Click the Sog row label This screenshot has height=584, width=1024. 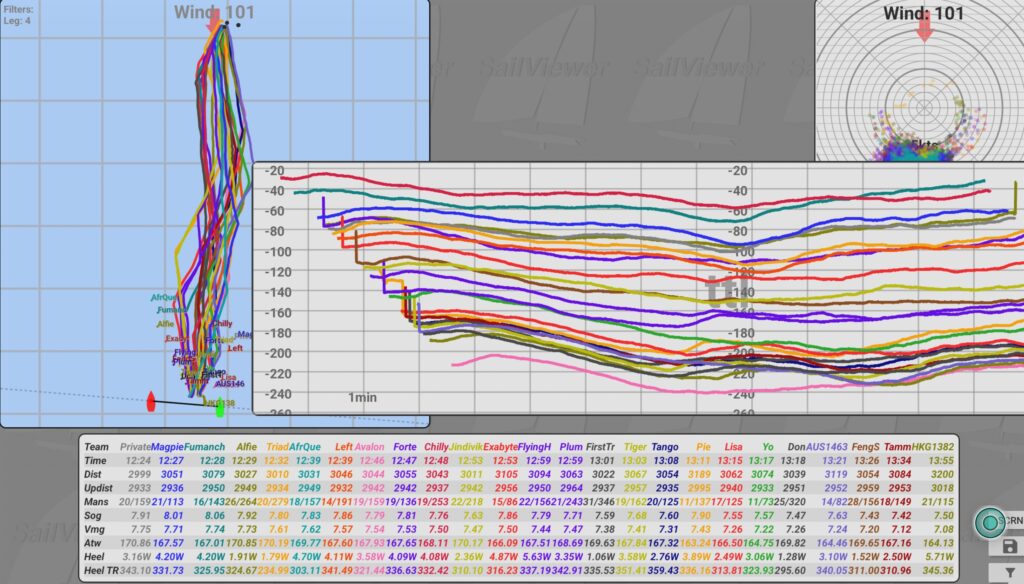[93, 515]
